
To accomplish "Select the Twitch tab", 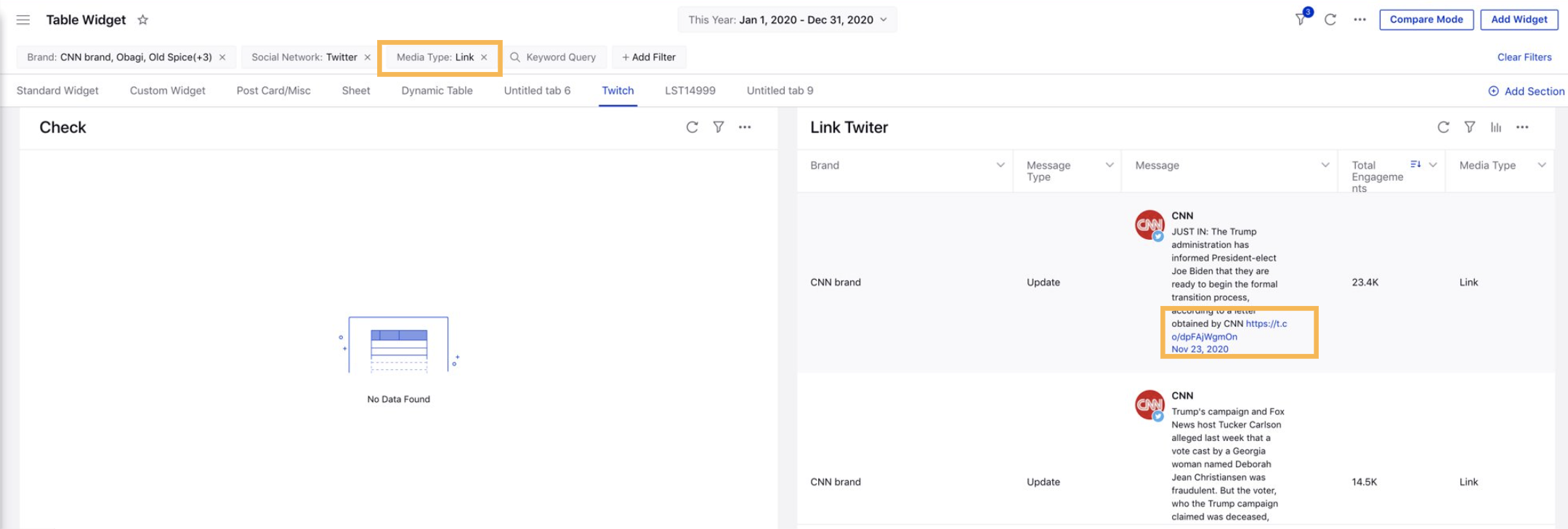I will point(618,91).
